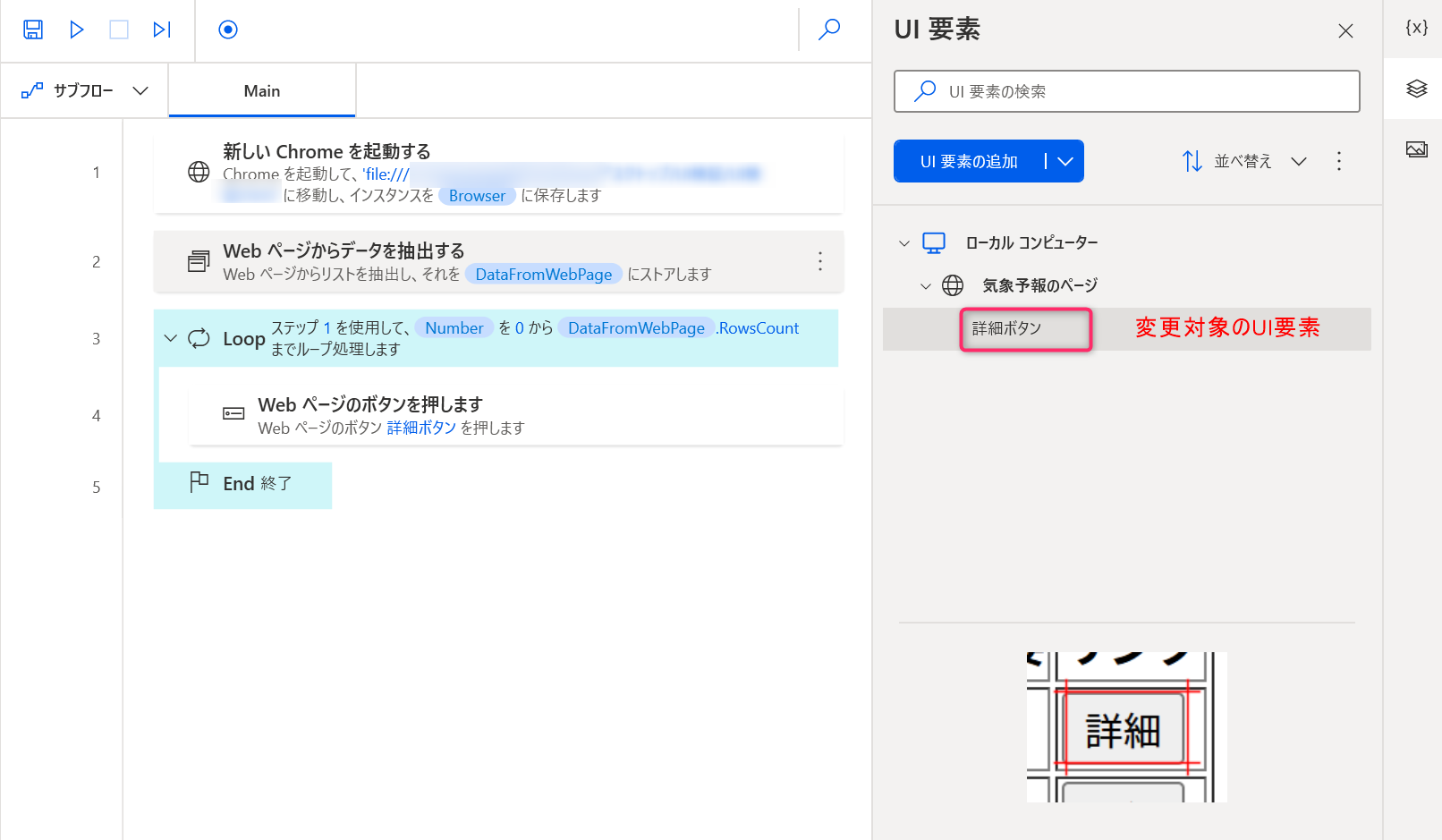Close the UI 要素 panel
Image resolution: width=1442 pixels, height=840 pixels.
pyautogui.click(x=1345, y=31)
